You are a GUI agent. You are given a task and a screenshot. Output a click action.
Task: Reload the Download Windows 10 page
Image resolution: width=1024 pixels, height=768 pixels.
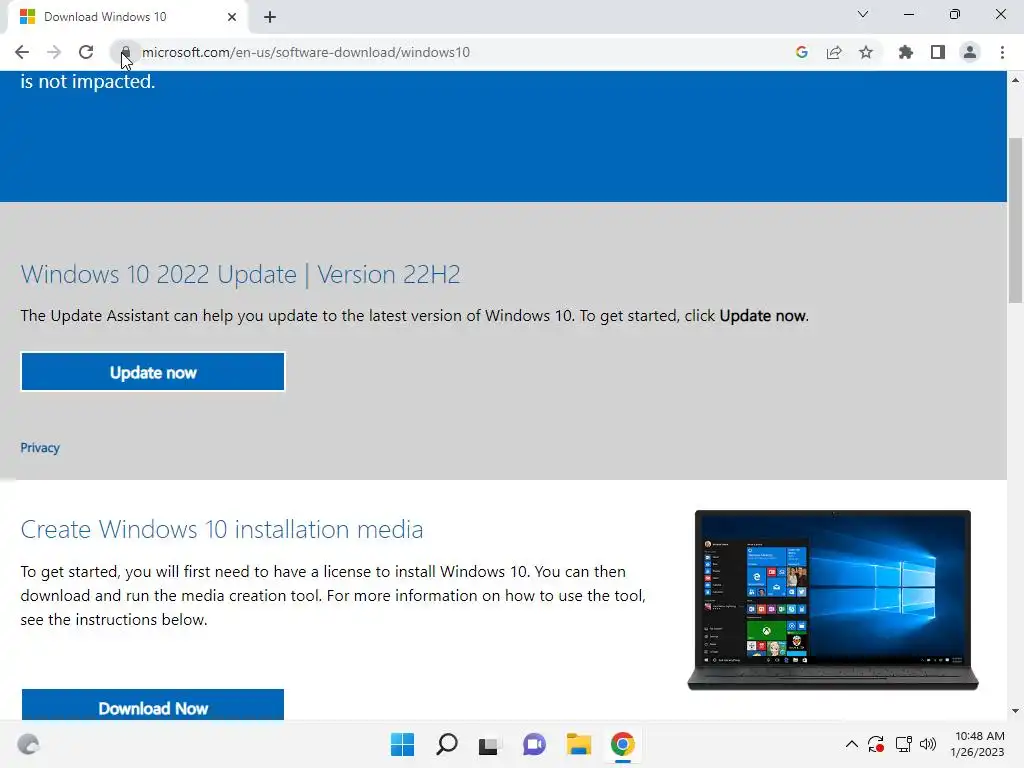86,52
